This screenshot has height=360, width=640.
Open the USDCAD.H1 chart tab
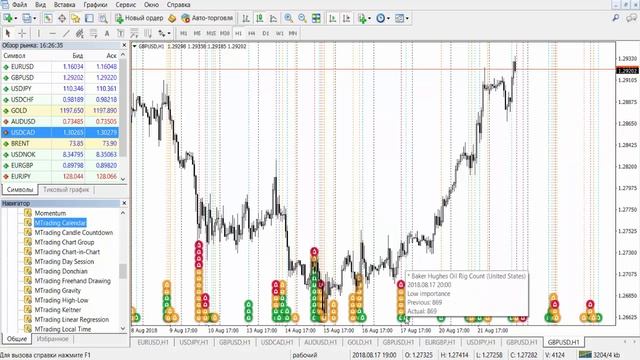tap(277, 342)
